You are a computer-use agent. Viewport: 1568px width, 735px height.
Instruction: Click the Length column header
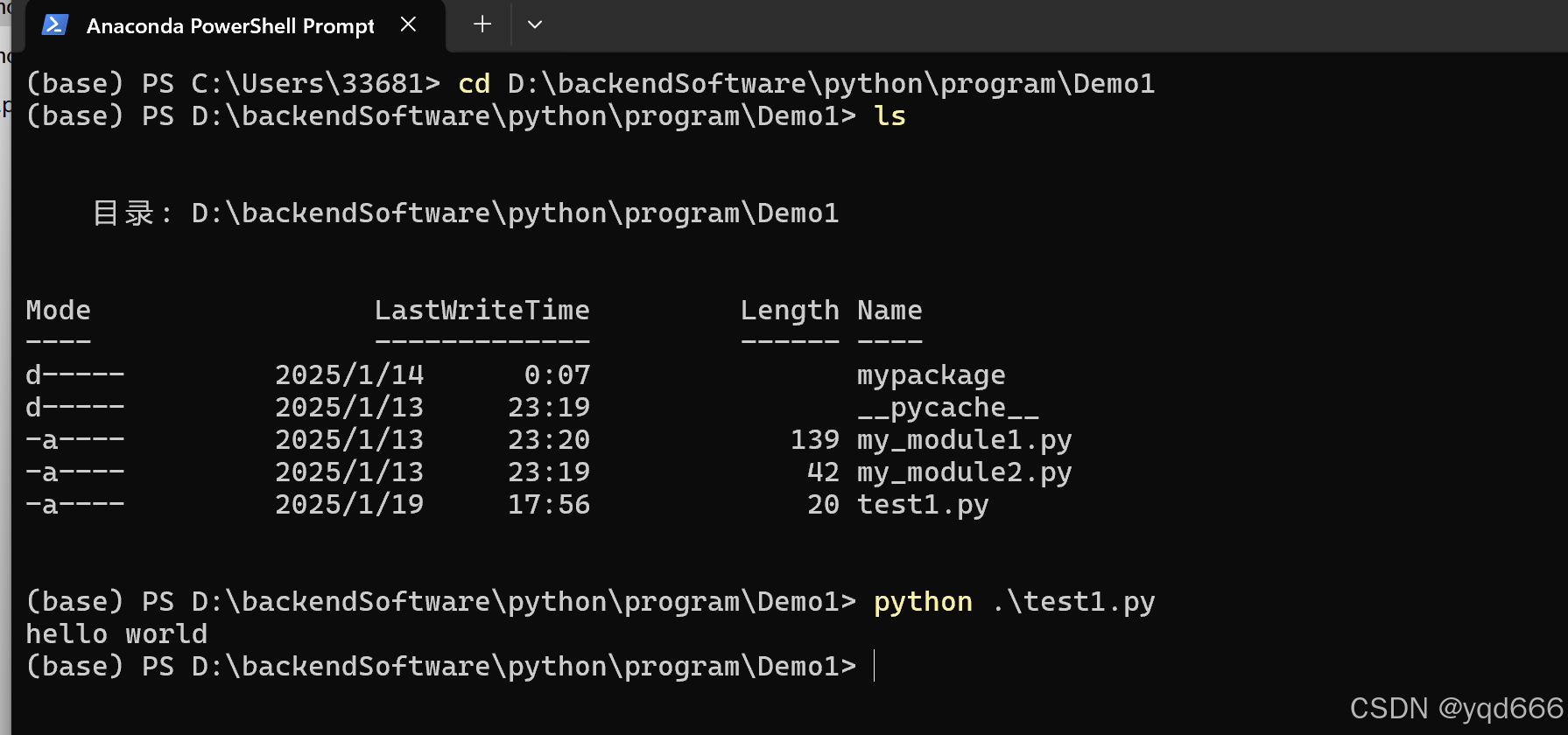coord(790,311)
